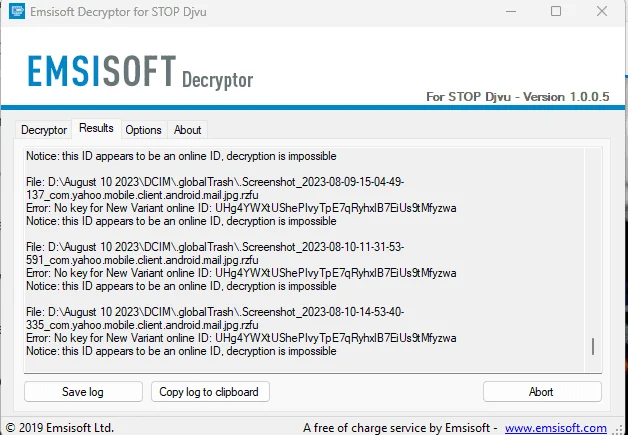Open the Options tab
Viewport: 628px width, 435px height.
(143, 130)
